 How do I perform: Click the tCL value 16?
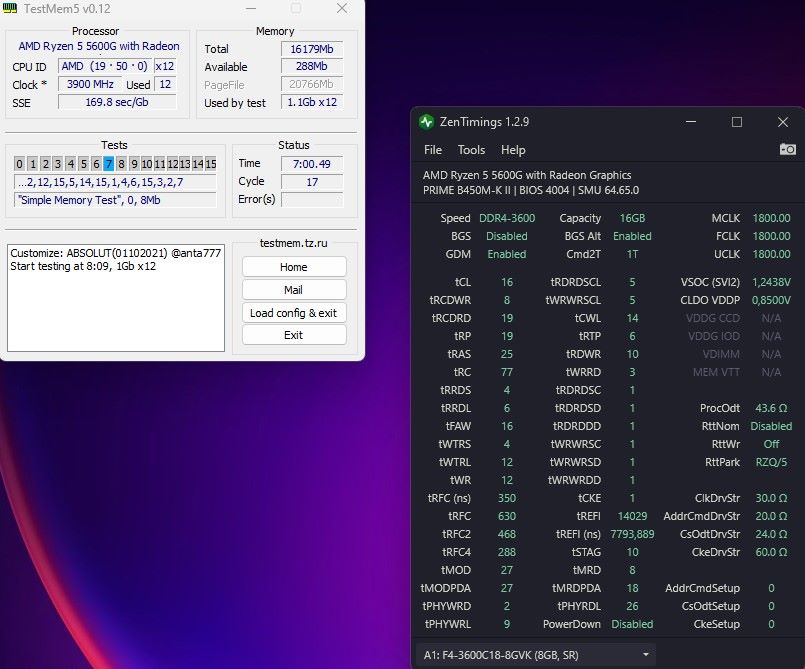507,282
